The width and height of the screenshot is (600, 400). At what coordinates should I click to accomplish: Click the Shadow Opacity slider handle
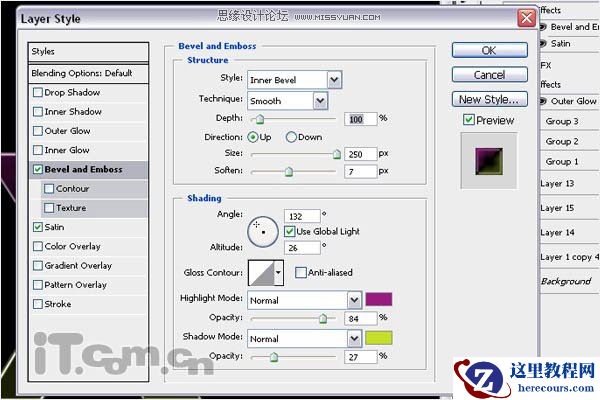click(x=274, y=357)
